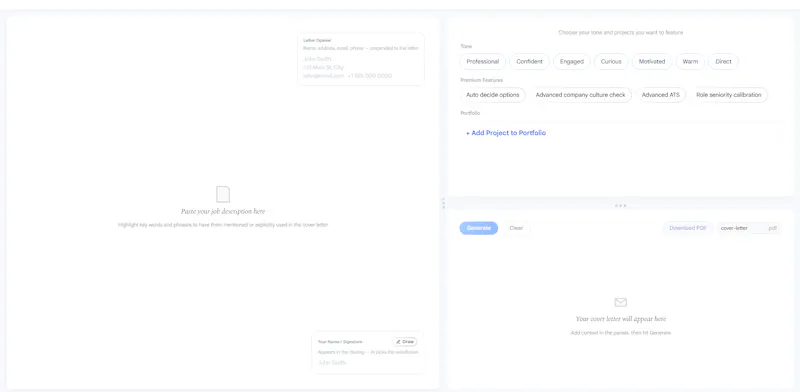Click the Download PDF button

pyautogui.click(x=688, y=228)
